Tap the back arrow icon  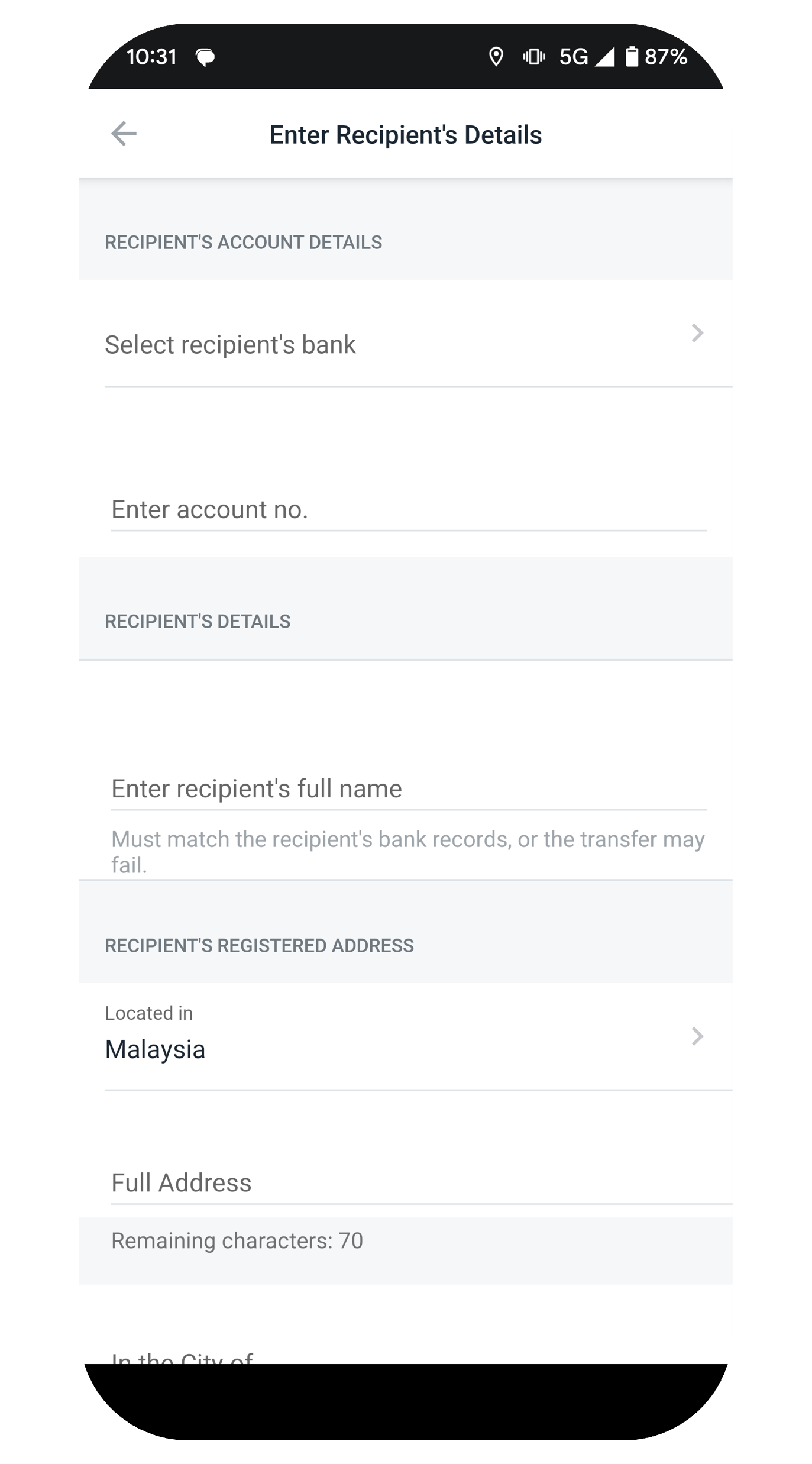coord(124,134)
